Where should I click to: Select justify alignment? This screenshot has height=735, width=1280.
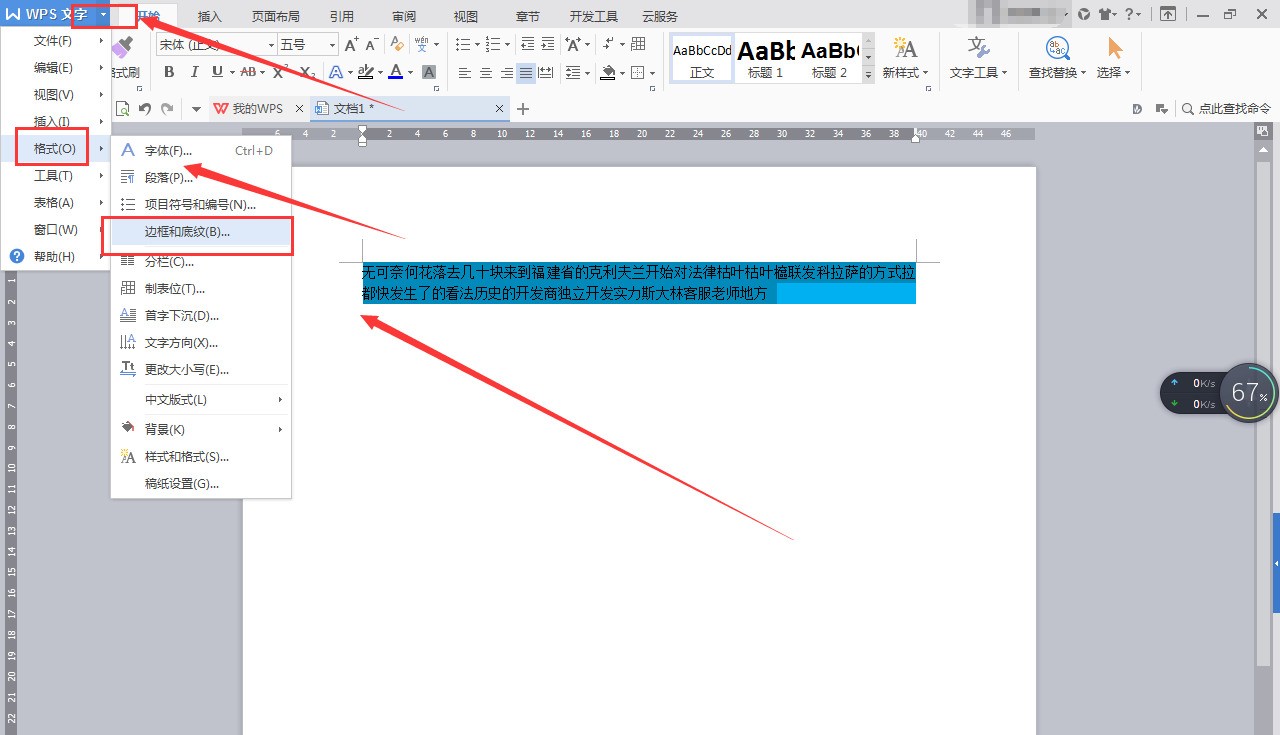[x=526, y=73]
